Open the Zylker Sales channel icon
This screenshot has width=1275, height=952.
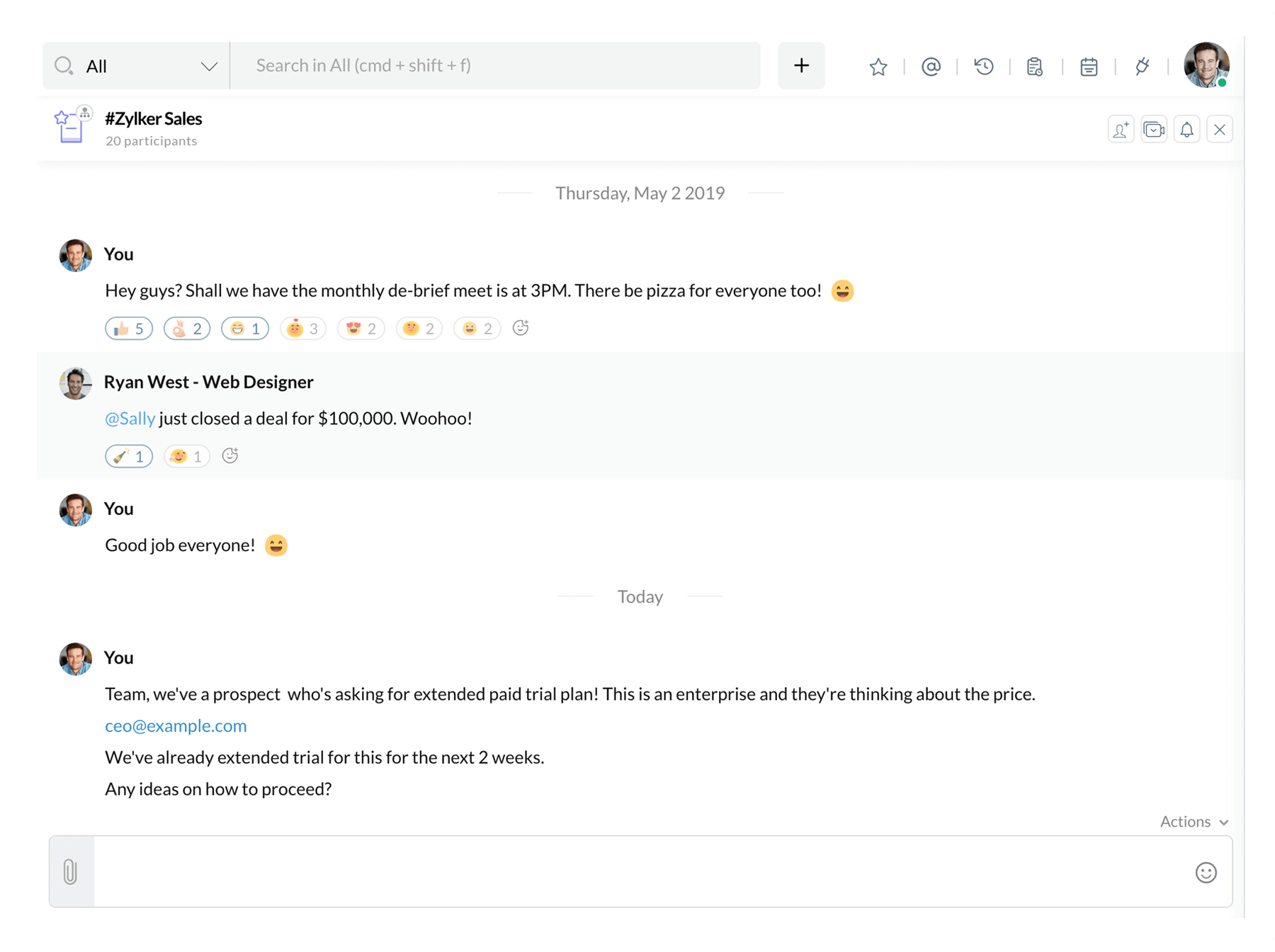click(x=72, y=125)
